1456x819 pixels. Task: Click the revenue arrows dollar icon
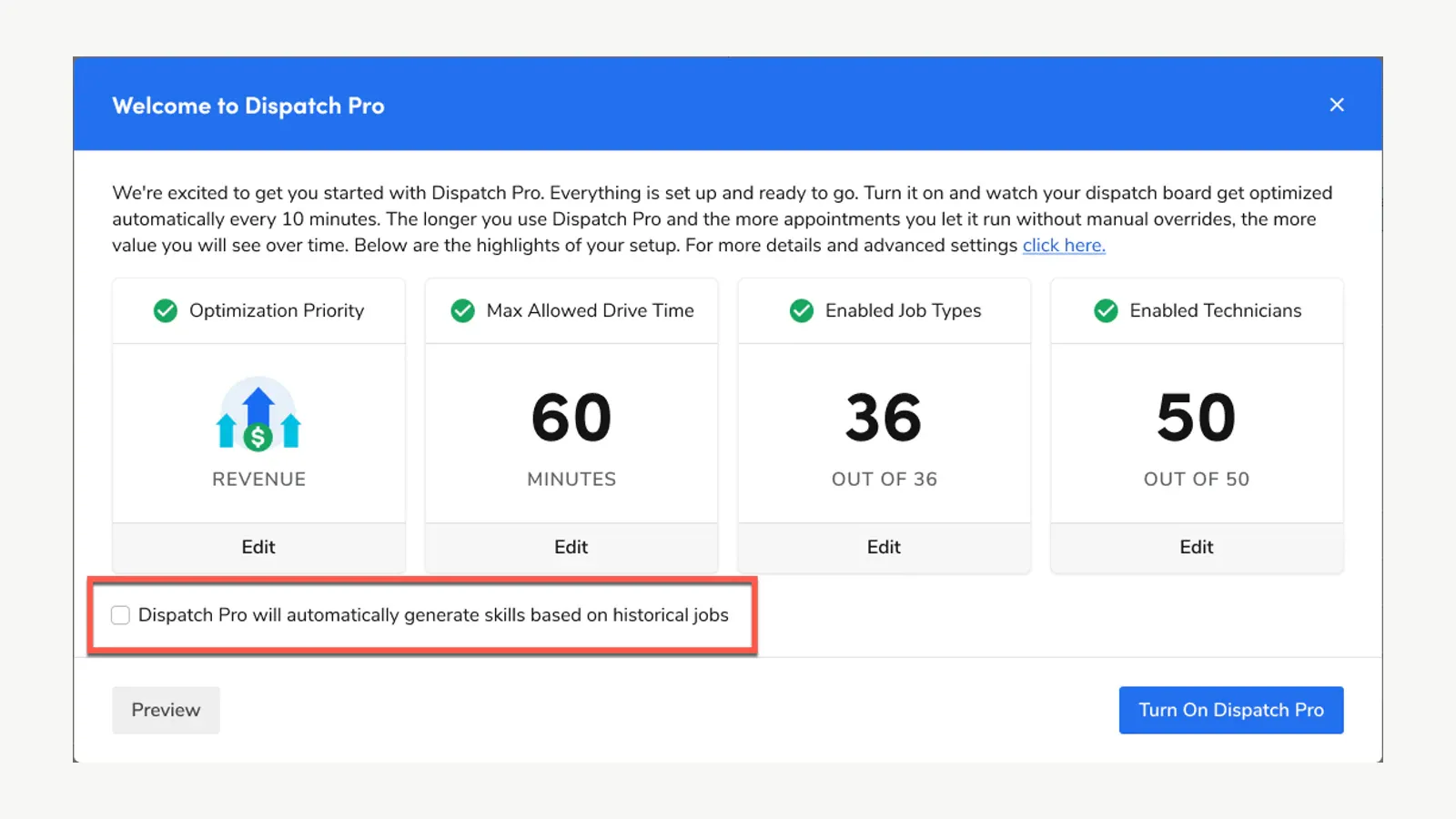point(258,415)
